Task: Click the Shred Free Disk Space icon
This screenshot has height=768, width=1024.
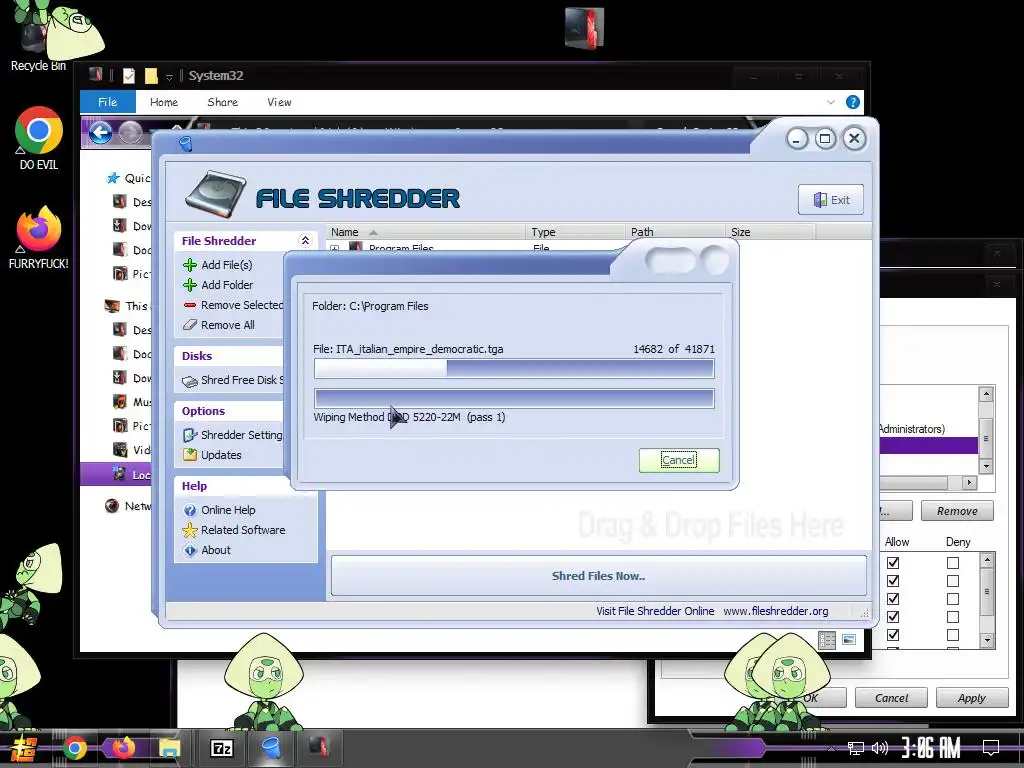Action: click(190, 381)
